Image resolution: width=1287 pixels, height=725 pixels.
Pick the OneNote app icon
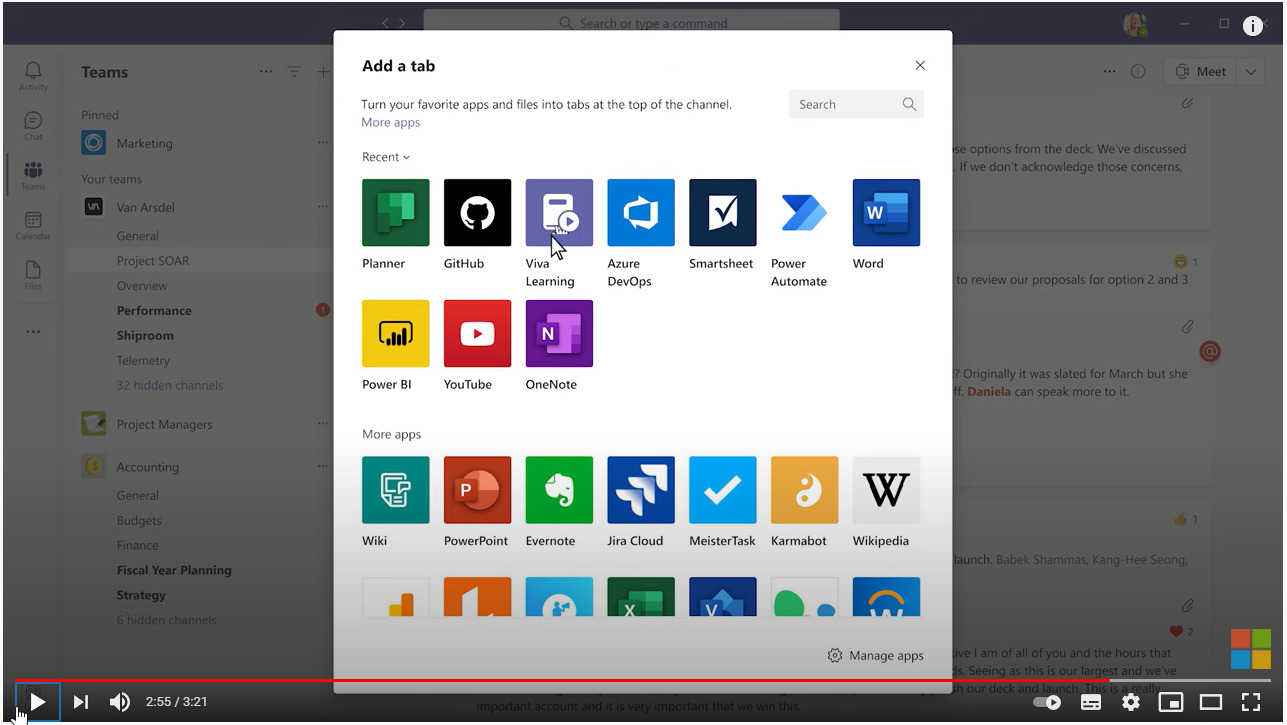560,333
